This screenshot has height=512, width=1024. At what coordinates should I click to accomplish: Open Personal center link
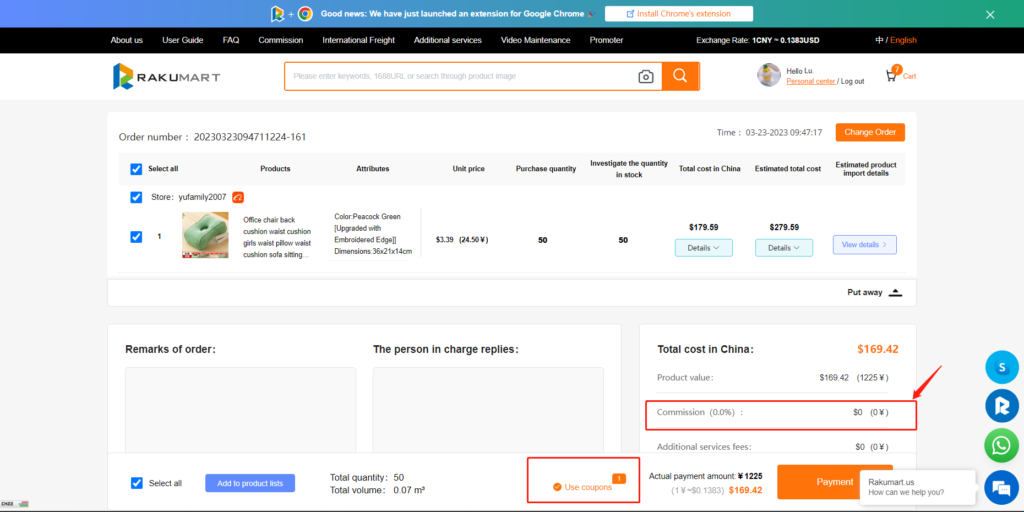(x=810, y=82)
